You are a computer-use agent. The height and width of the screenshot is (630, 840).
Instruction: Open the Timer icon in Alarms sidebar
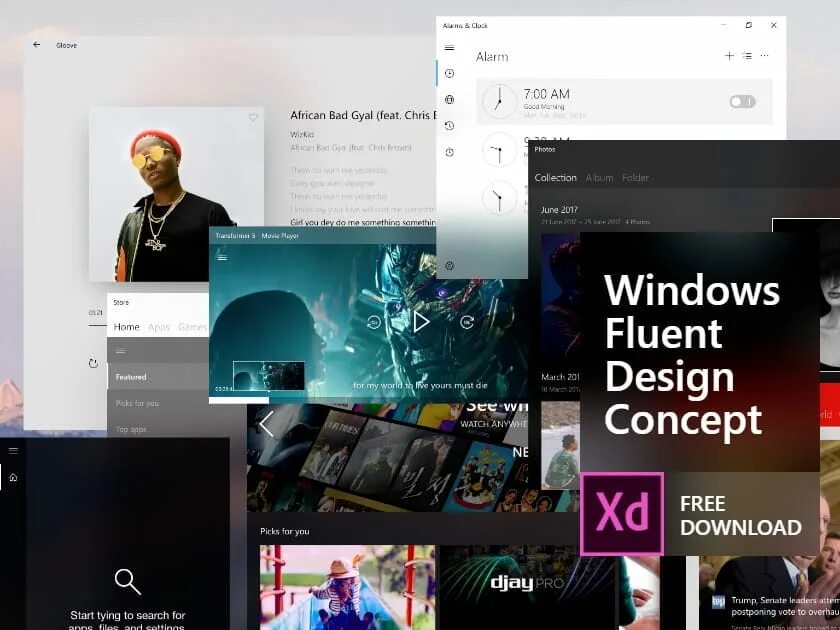[x=449, y=125]
